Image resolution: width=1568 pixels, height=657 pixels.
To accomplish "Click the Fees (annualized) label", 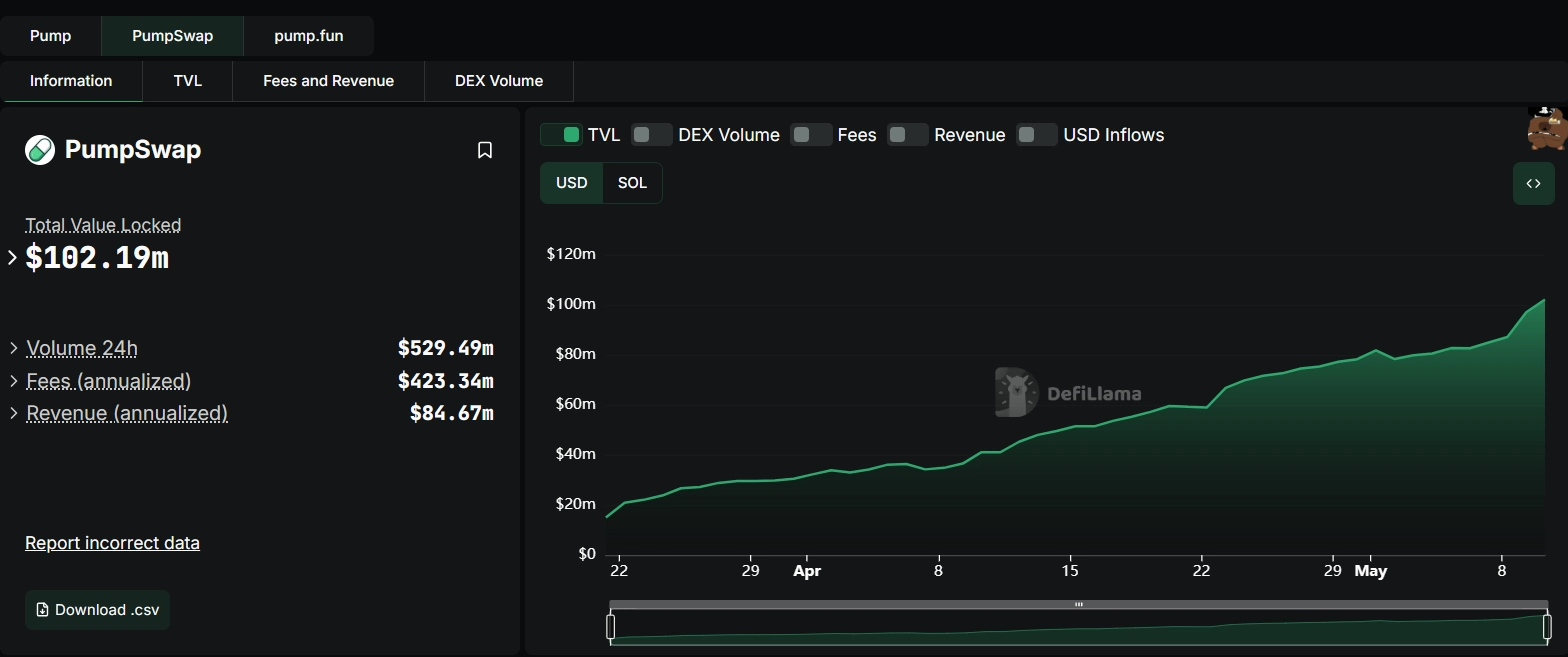I will (x=108, y=381).
